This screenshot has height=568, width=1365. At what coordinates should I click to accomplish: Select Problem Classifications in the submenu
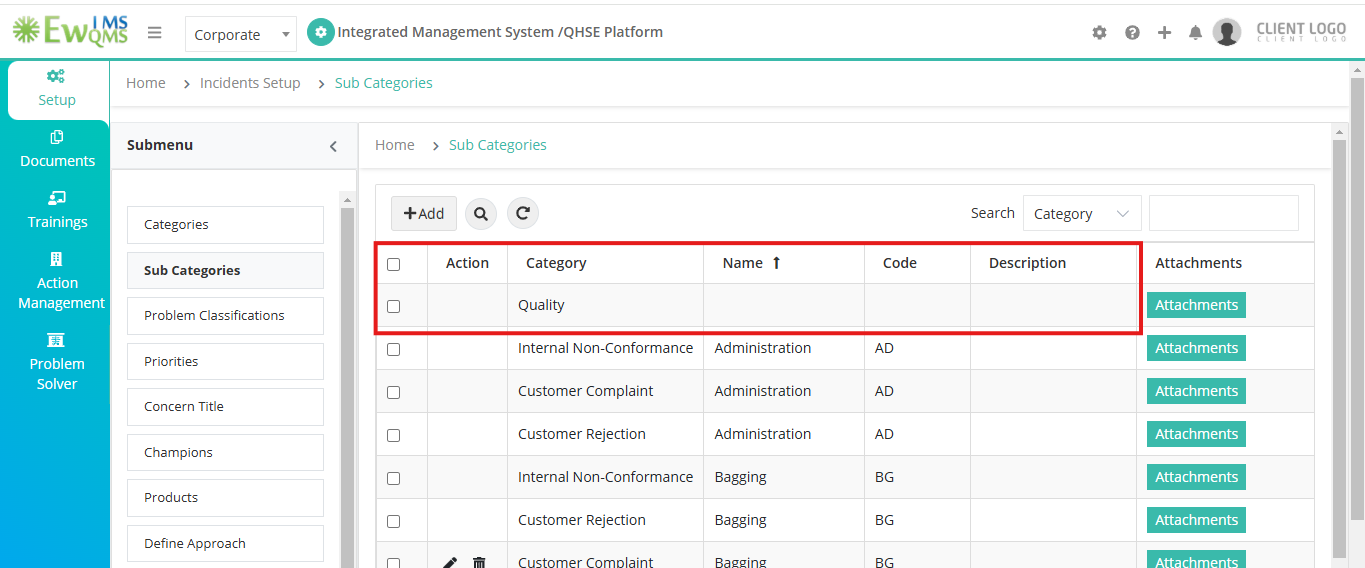click(x=225, y=316)
